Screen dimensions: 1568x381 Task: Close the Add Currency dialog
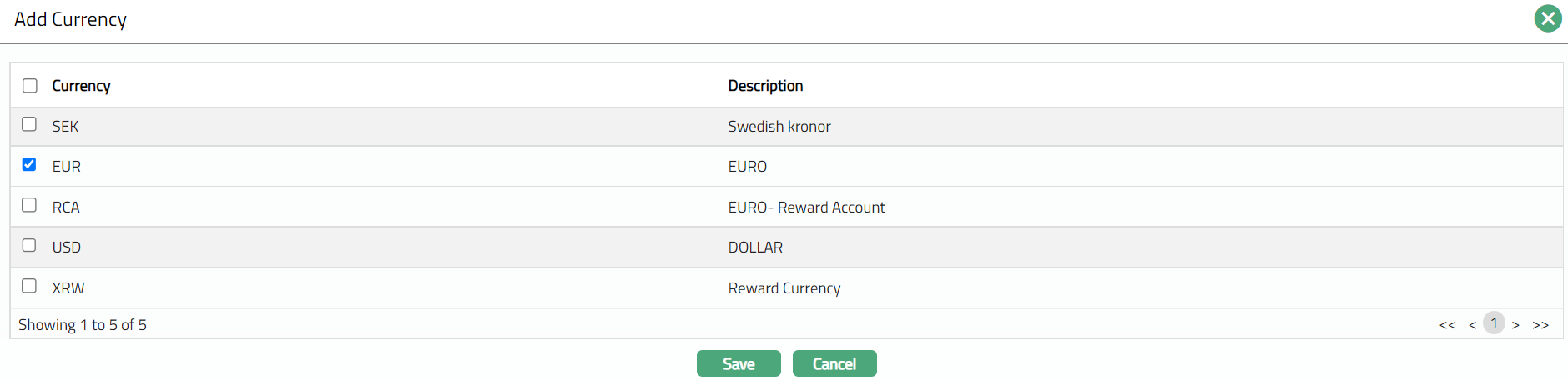click(x=1547, y=18)
